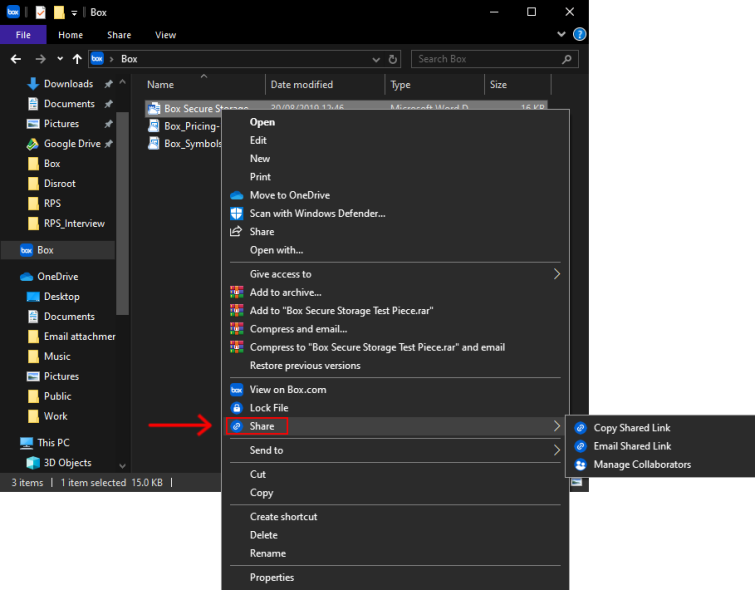This screenshot has height=590, width=755.
Task: Refresh the Box folder view
Action: 393,59
